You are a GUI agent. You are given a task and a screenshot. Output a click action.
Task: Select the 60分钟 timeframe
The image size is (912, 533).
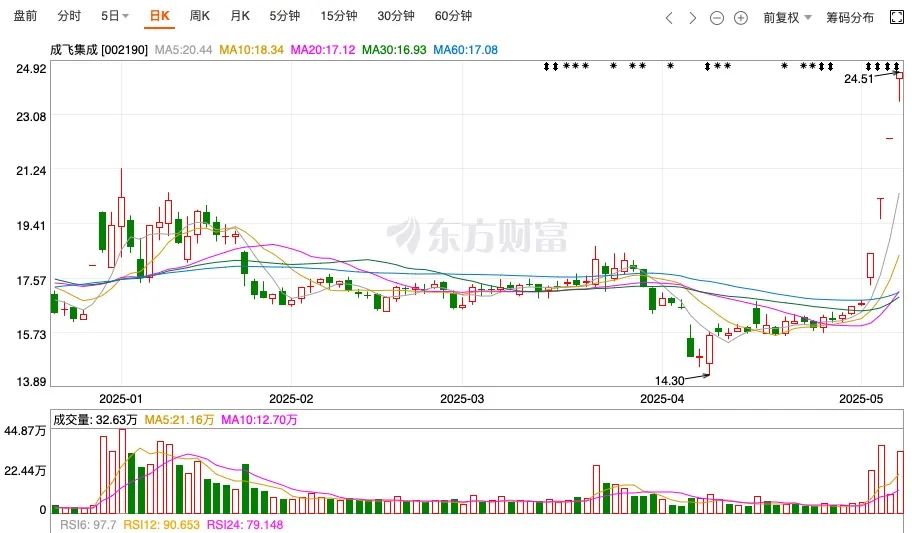click(x=453, y=17)
